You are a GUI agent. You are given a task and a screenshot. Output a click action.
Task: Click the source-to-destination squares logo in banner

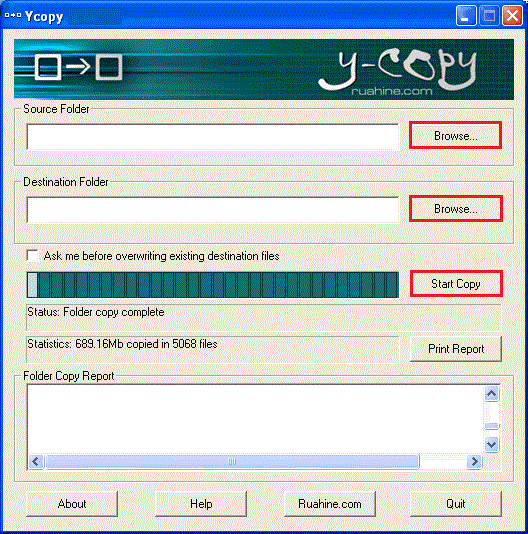78,67
